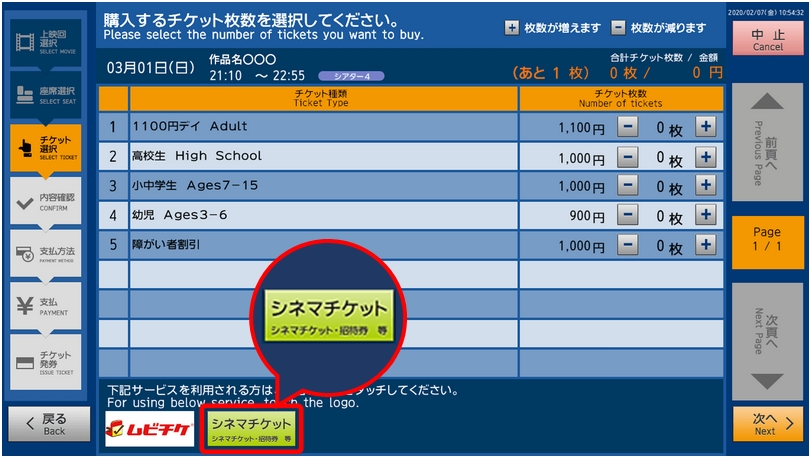Tap the チケット枚数 Number of tickets header
This screenshot has height=458, width=810.
(x=621, y=98)
